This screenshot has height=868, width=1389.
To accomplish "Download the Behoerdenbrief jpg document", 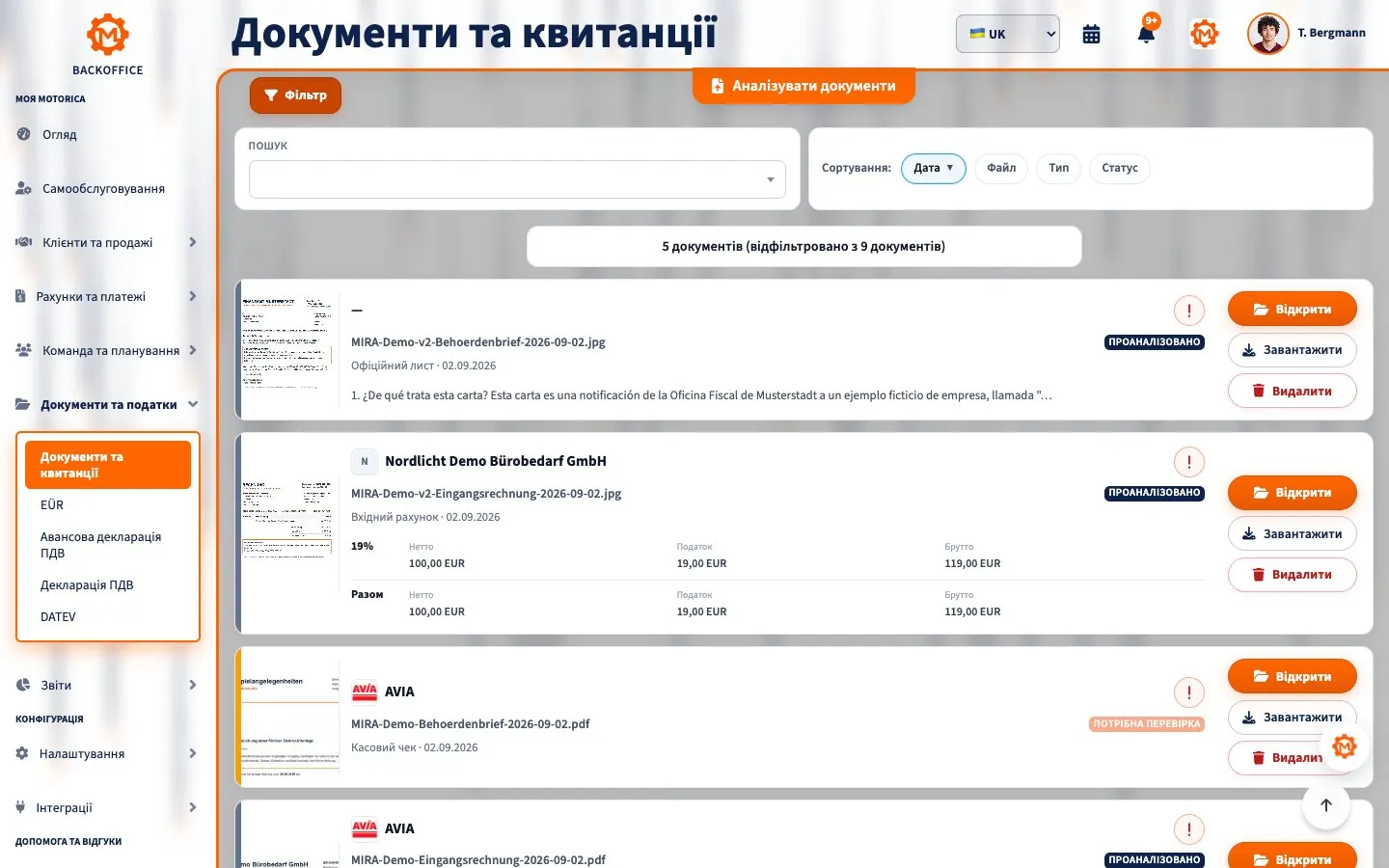I will (x=1293, y=350).
